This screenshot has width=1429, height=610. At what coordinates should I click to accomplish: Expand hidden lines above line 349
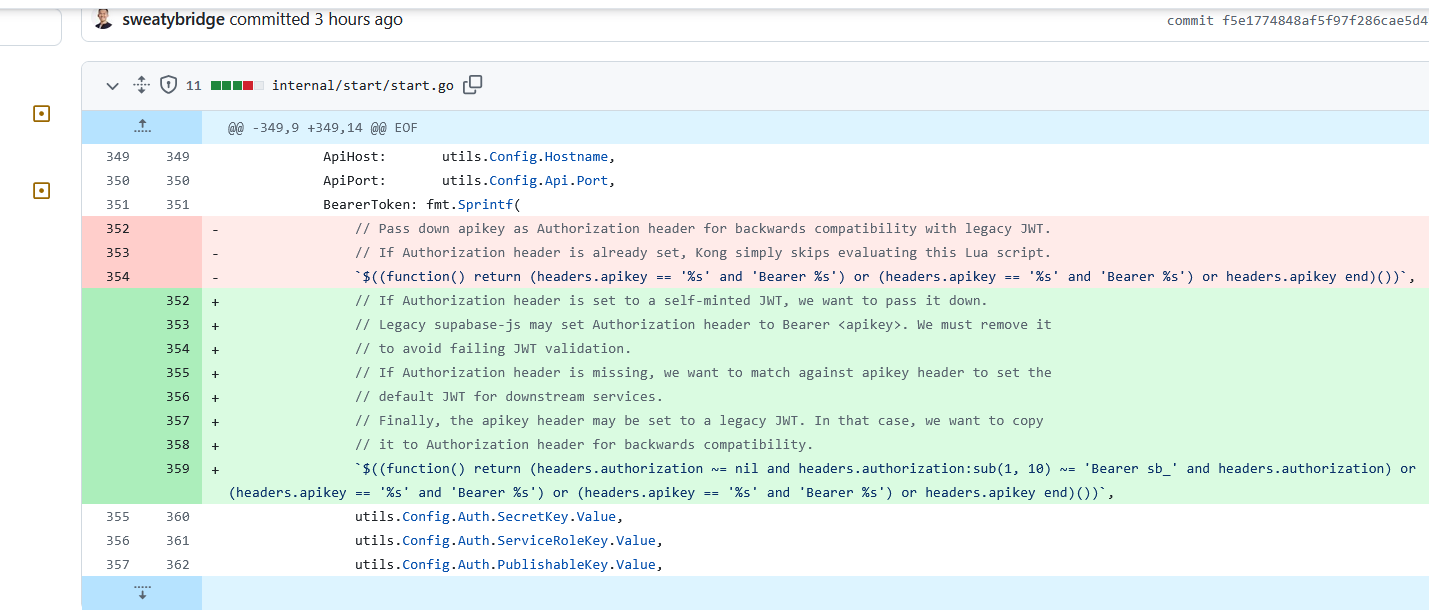coord(142,127)
